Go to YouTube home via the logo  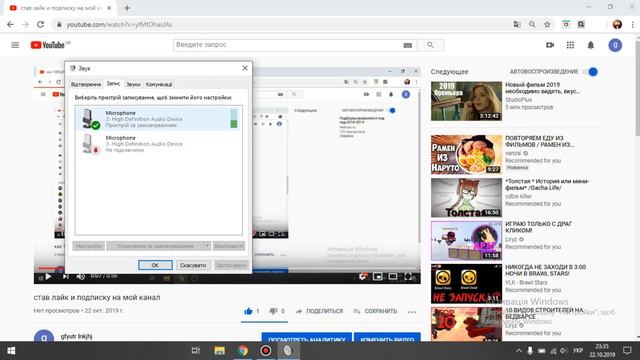pos(48,45)
